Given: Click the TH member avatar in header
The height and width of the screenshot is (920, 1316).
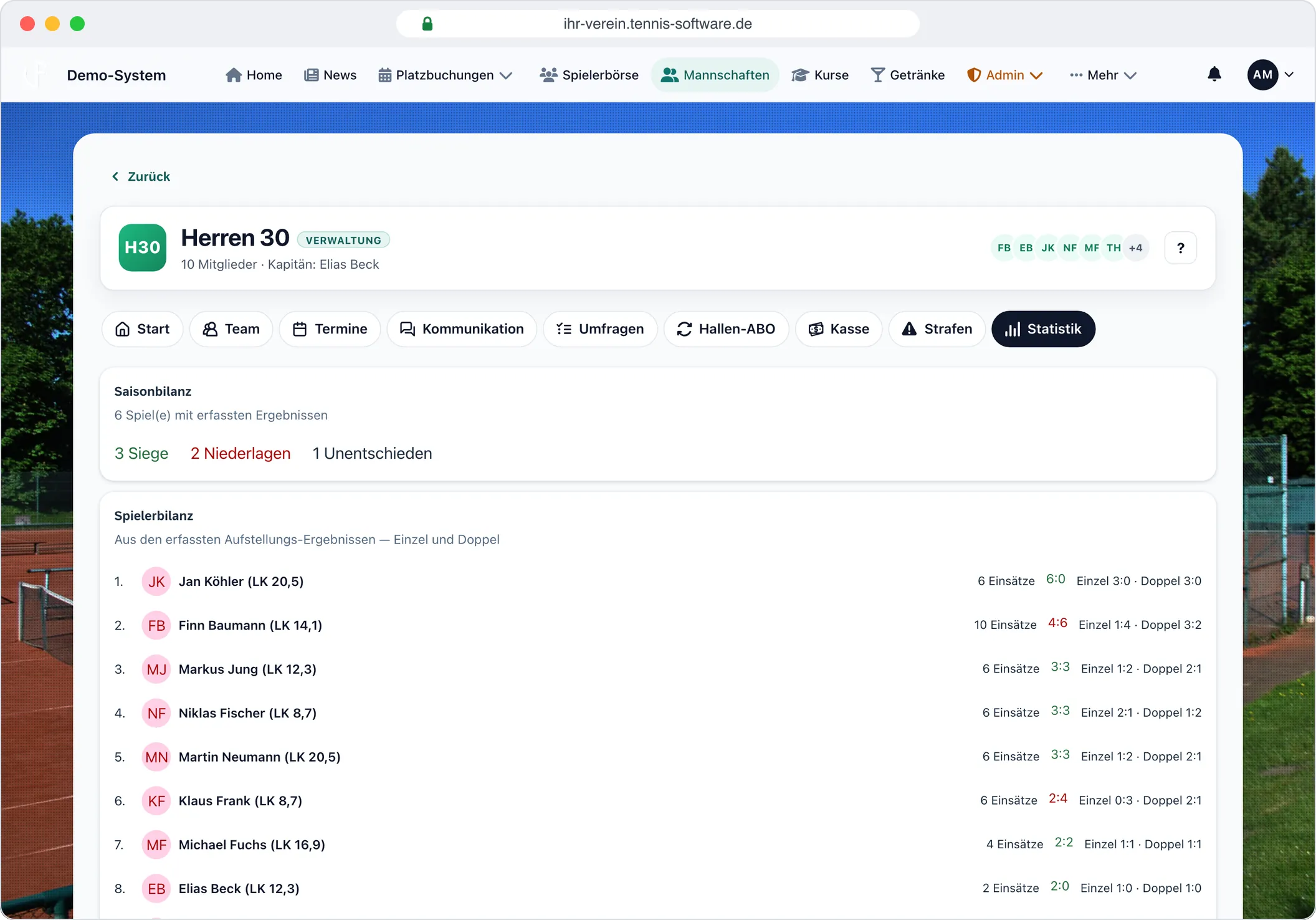Looking at the screenshot, I should 1113,248.
